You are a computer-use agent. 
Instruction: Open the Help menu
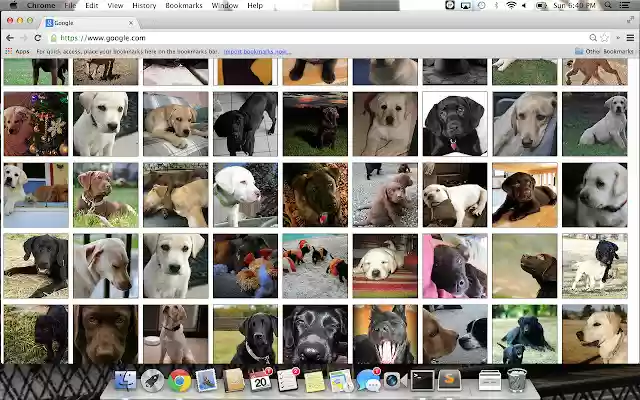pyautogui.click(x=255, y=5)
